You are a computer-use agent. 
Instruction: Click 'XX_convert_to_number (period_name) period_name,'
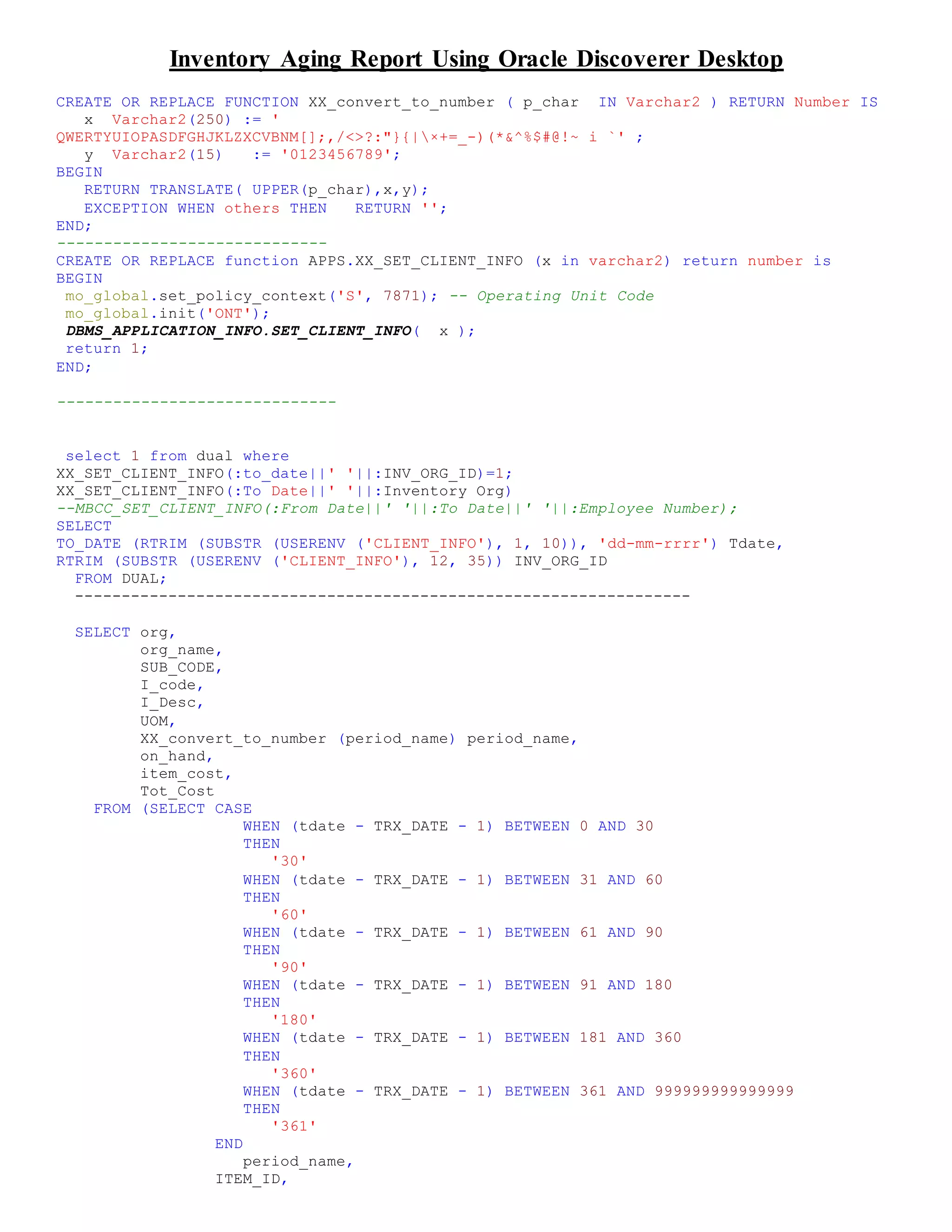359,739
